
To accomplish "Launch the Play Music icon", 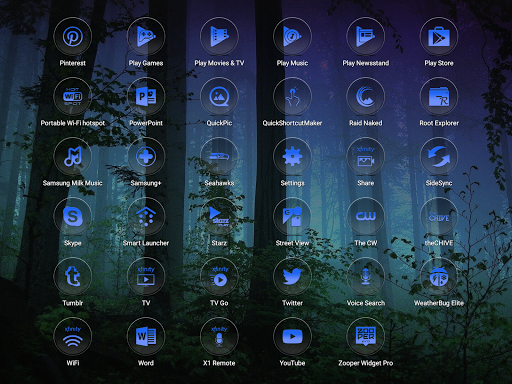I will (x=292, y=36).
